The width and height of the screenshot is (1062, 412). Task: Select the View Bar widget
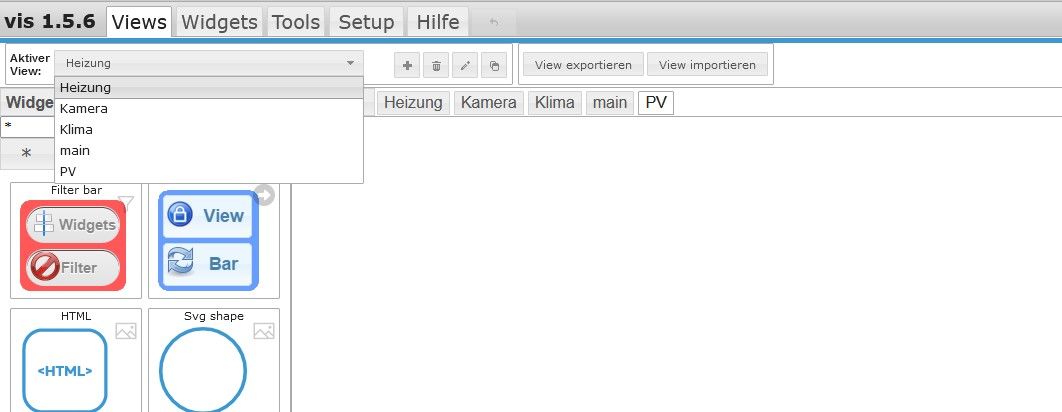pos(213,241)
